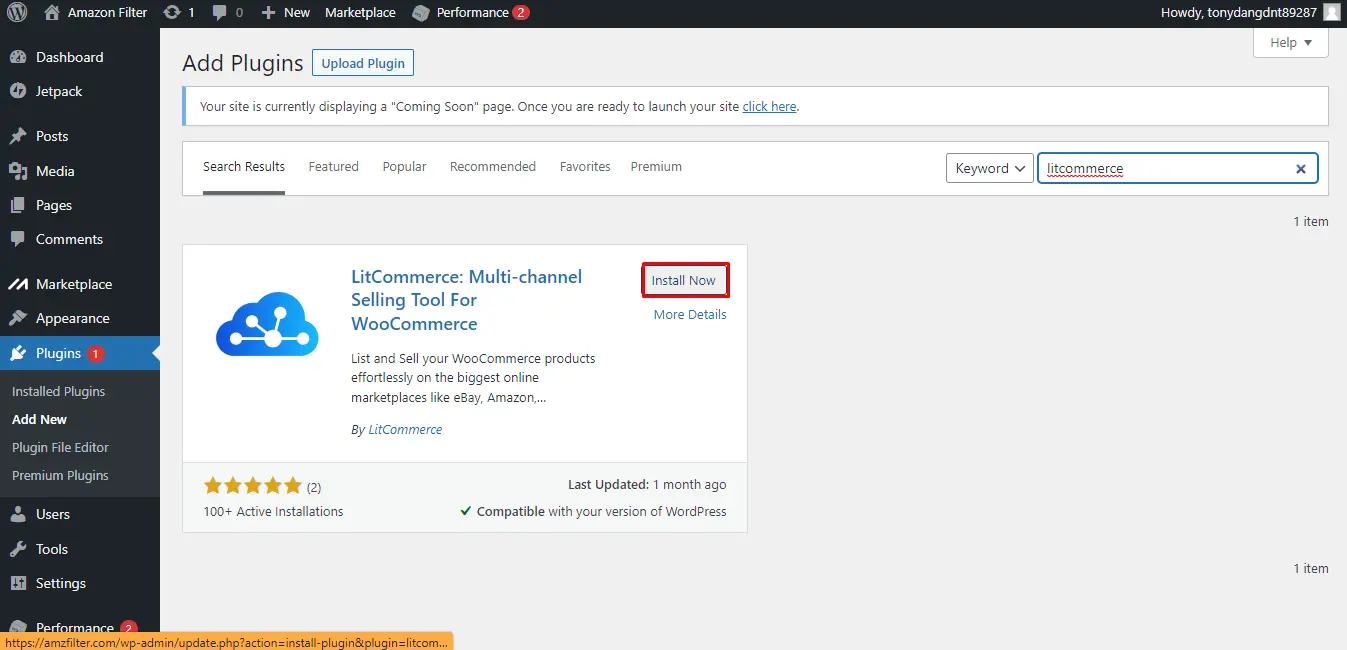Click Marketplace in the top admin bar
Image resolution: width=1347 pixels, height=650 pixels.
pyautogui.click(x=360, y=13)
